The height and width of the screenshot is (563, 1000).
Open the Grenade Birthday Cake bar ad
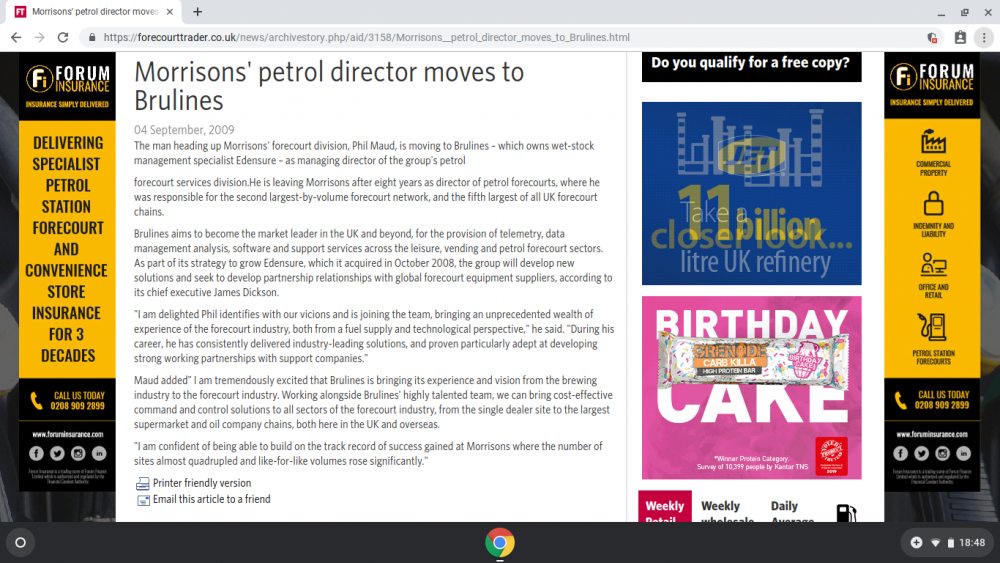tap(751, 388)
